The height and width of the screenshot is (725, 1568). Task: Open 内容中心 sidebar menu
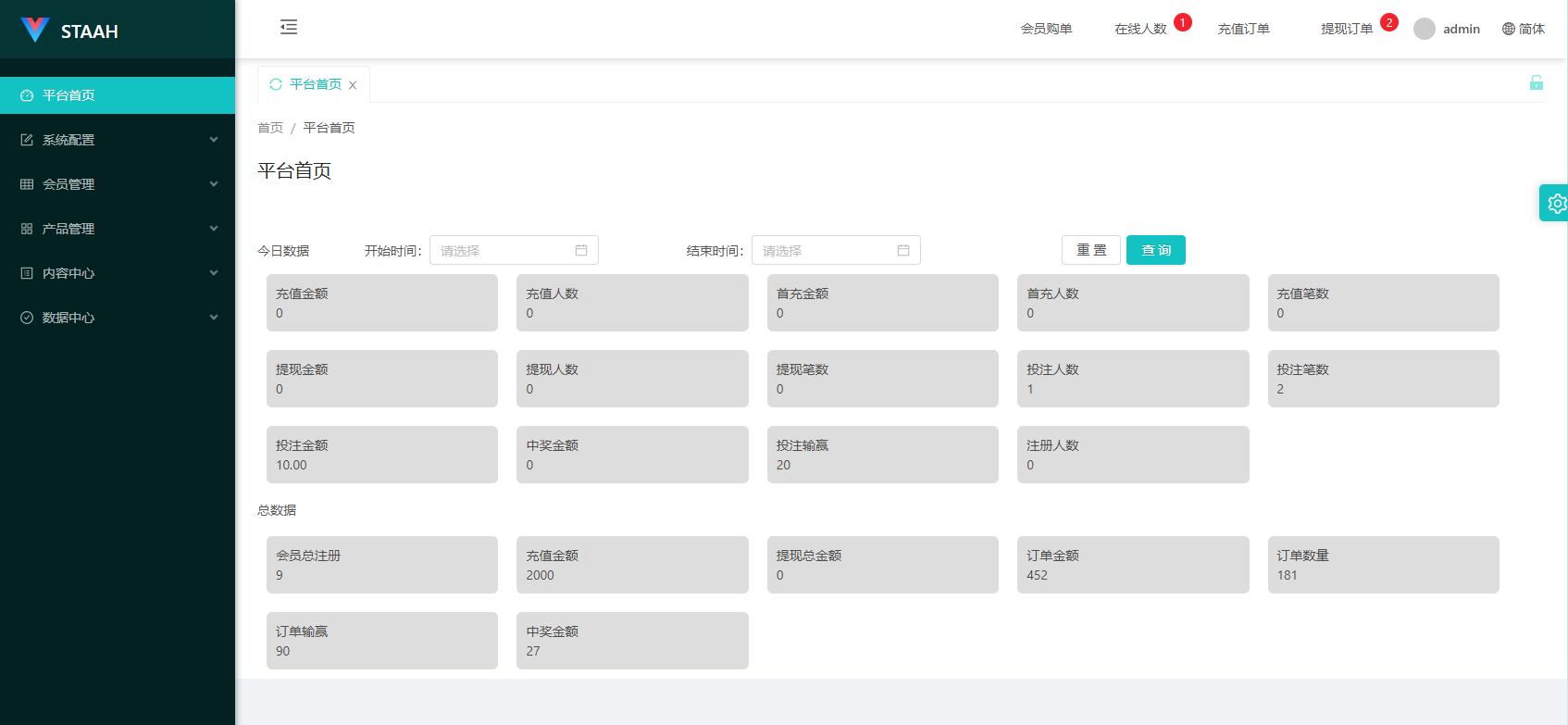point(118,273)
